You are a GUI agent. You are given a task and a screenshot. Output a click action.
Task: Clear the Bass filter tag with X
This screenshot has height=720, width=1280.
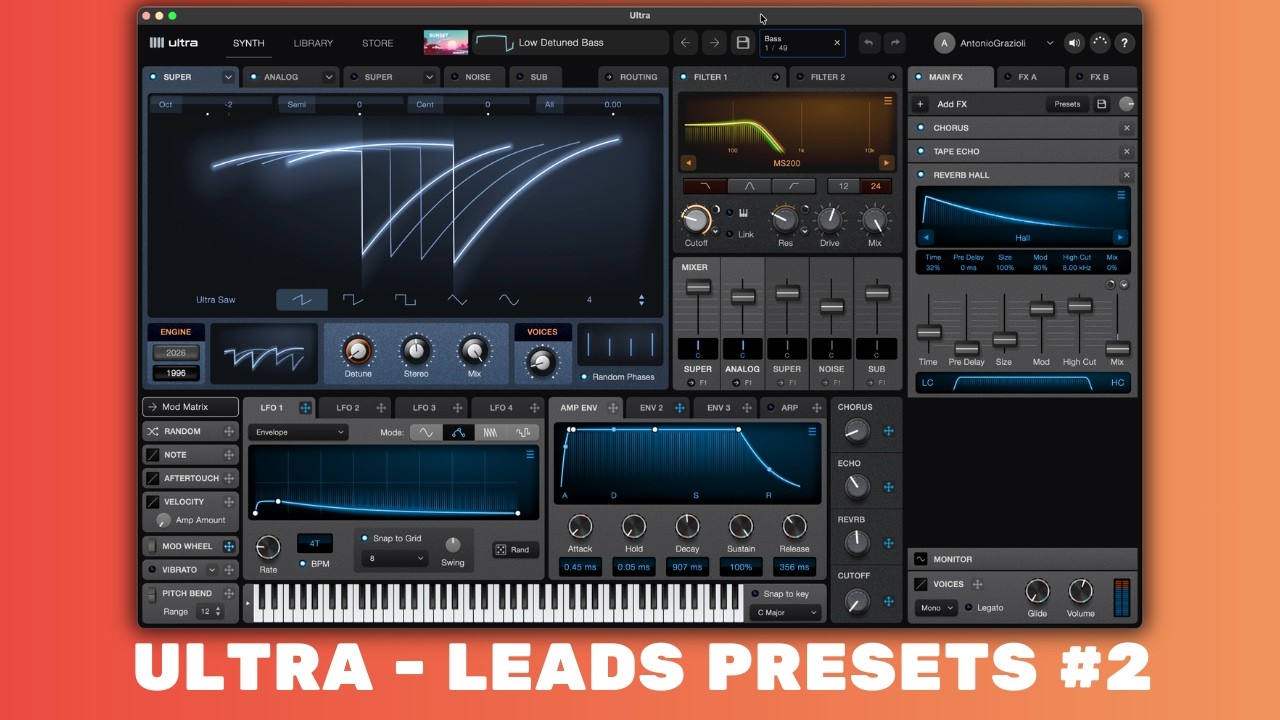point(837,43)
